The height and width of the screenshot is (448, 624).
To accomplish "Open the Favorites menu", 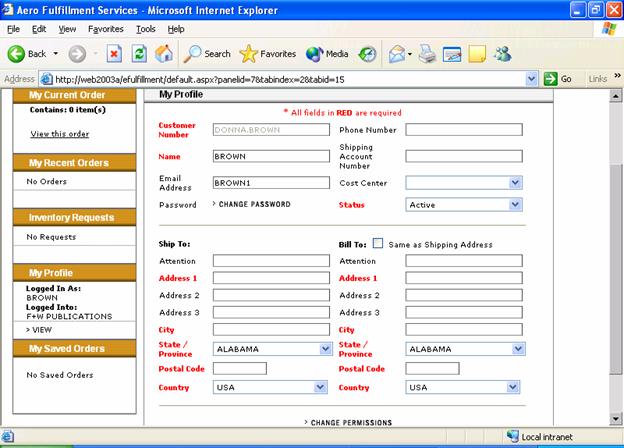I will point(106,29).
